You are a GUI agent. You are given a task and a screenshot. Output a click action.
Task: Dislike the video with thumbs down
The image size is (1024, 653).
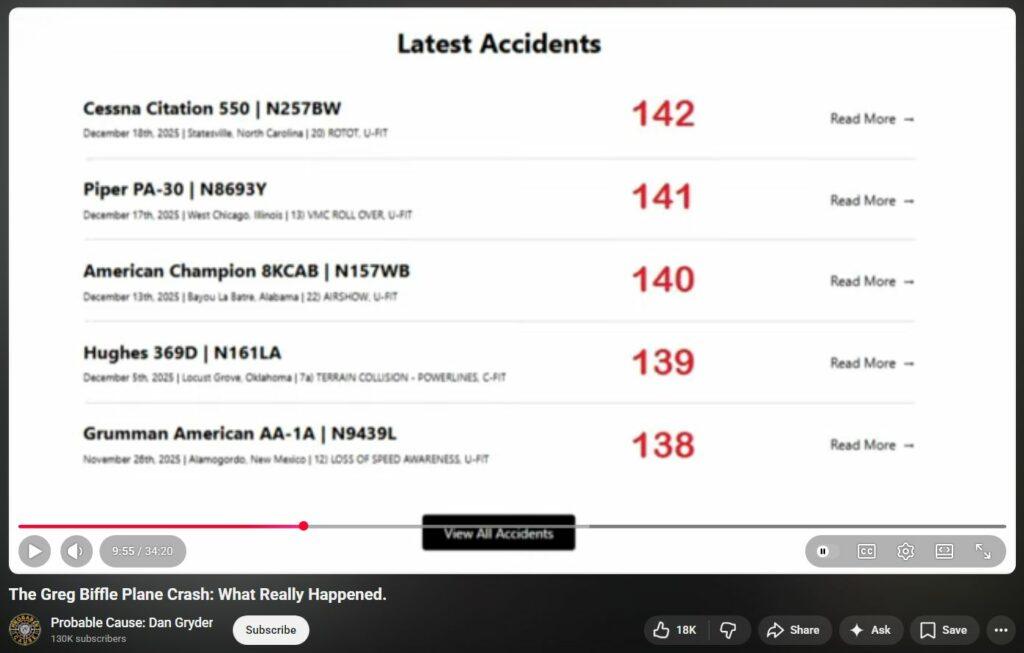tap(728, 630)
